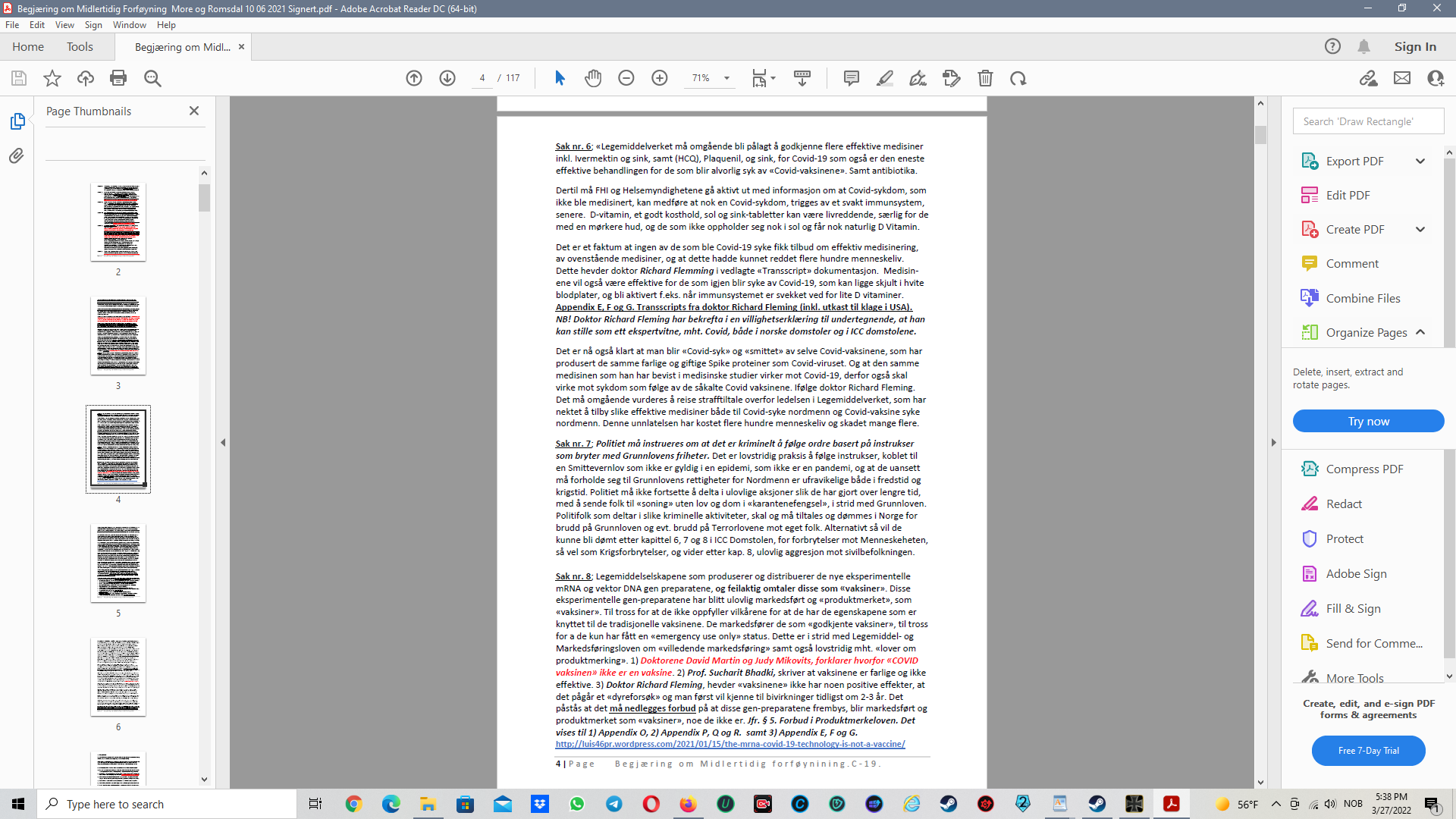This screenshot has height=819, width=1456.
Task: Open the Windows Start menu
Action: (x=18, y=804)
